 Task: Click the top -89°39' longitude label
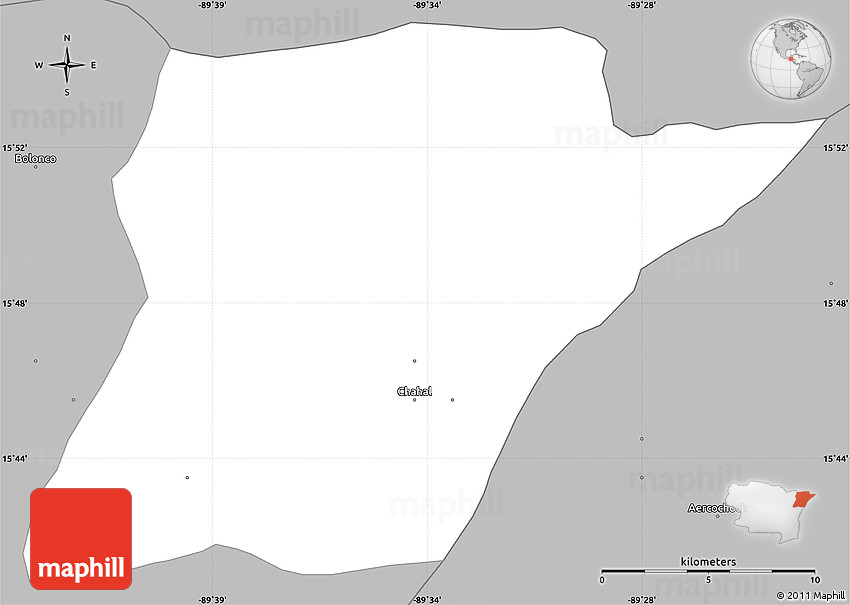click(x=212, y=6)
